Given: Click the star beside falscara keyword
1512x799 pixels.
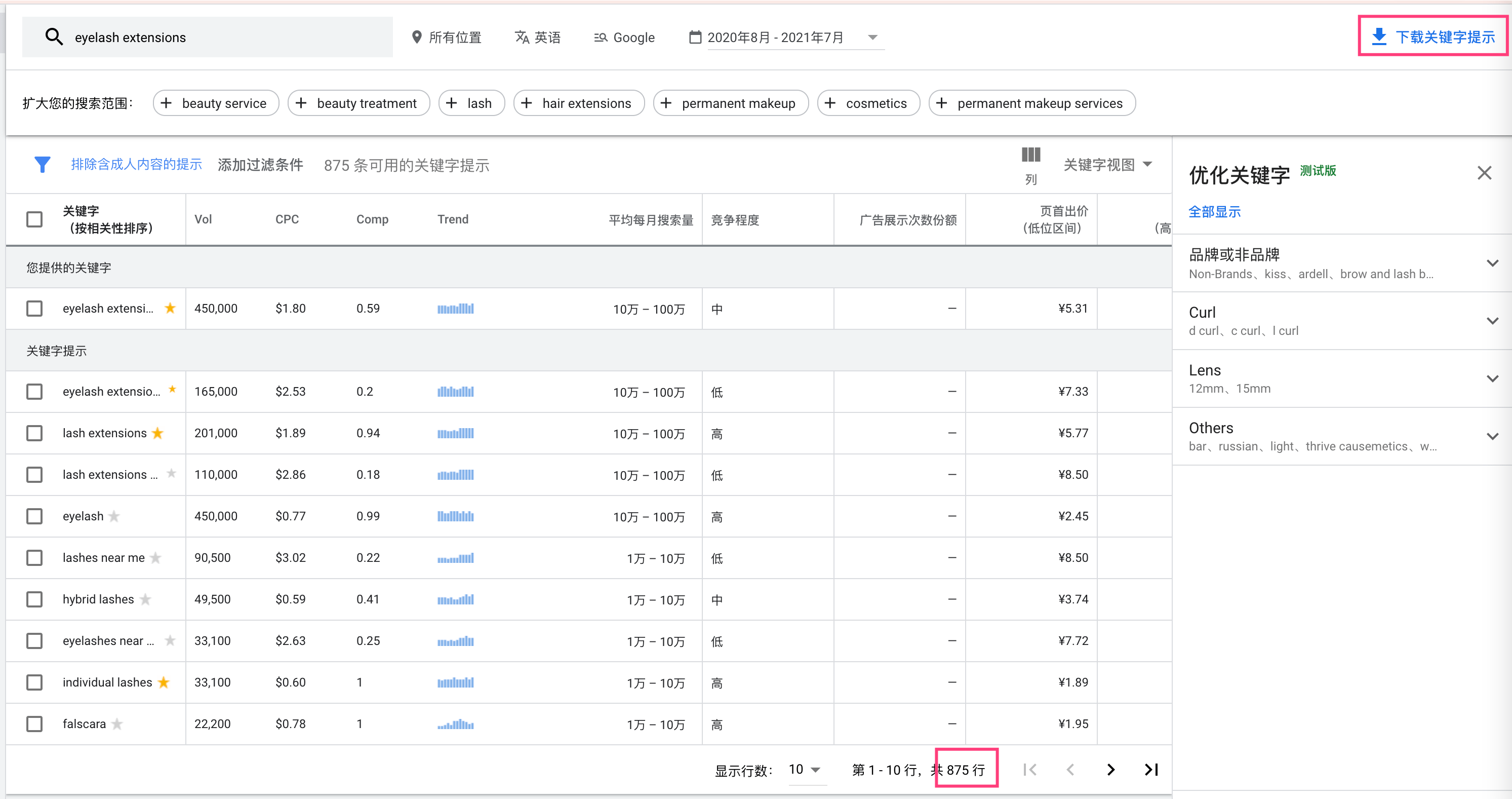Looking at the screenshot, I should point(117,724).
